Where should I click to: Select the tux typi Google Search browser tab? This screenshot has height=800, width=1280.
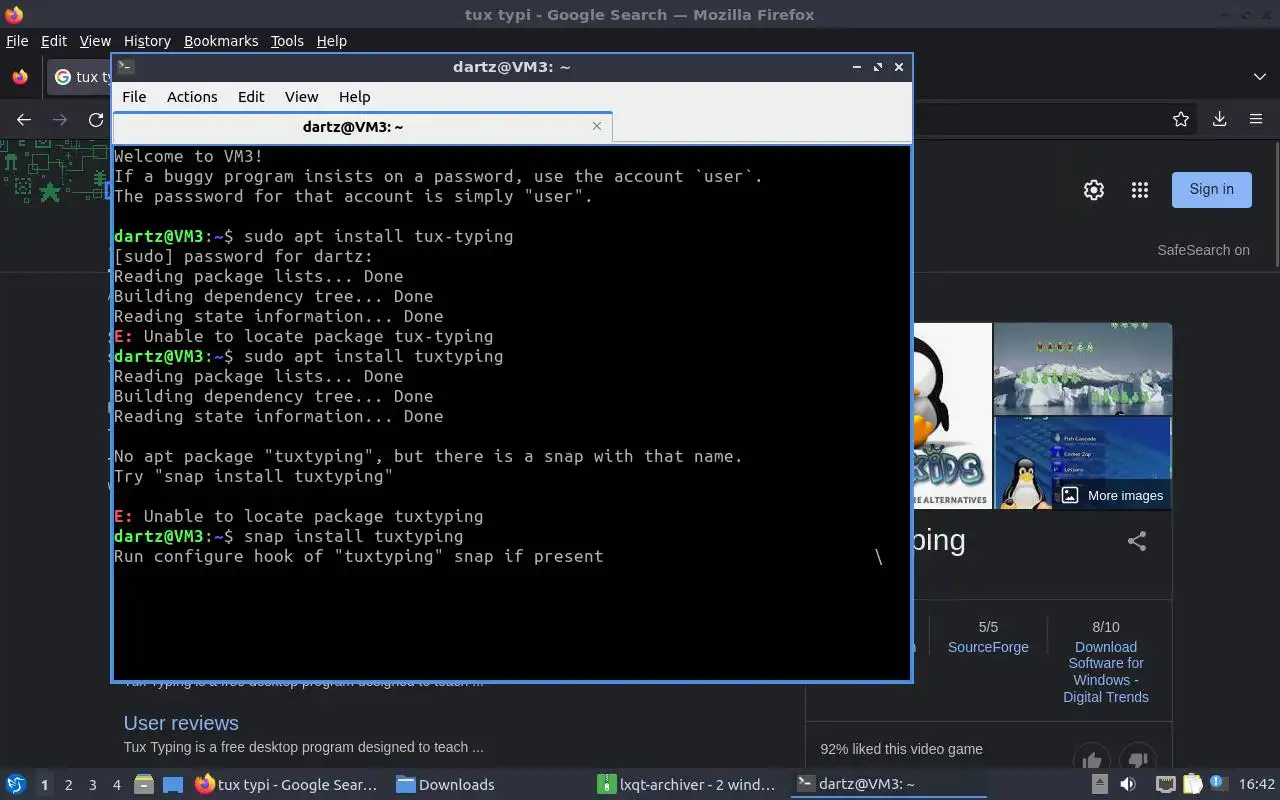pyautogui.click(x=81, y=77)
